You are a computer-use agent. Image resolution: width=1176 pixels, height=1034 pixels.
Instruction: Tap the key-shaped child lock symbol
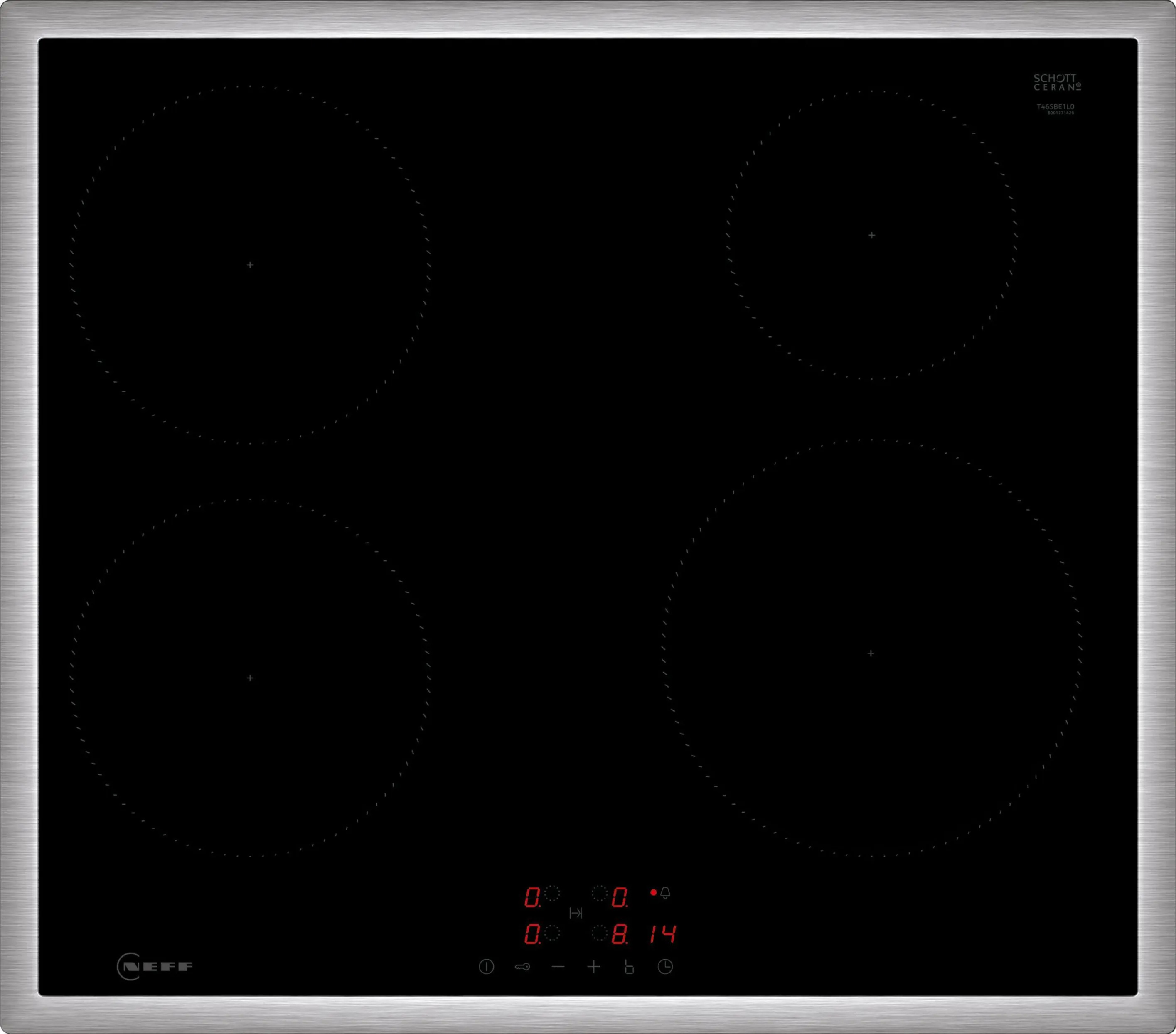coord(522,967)
